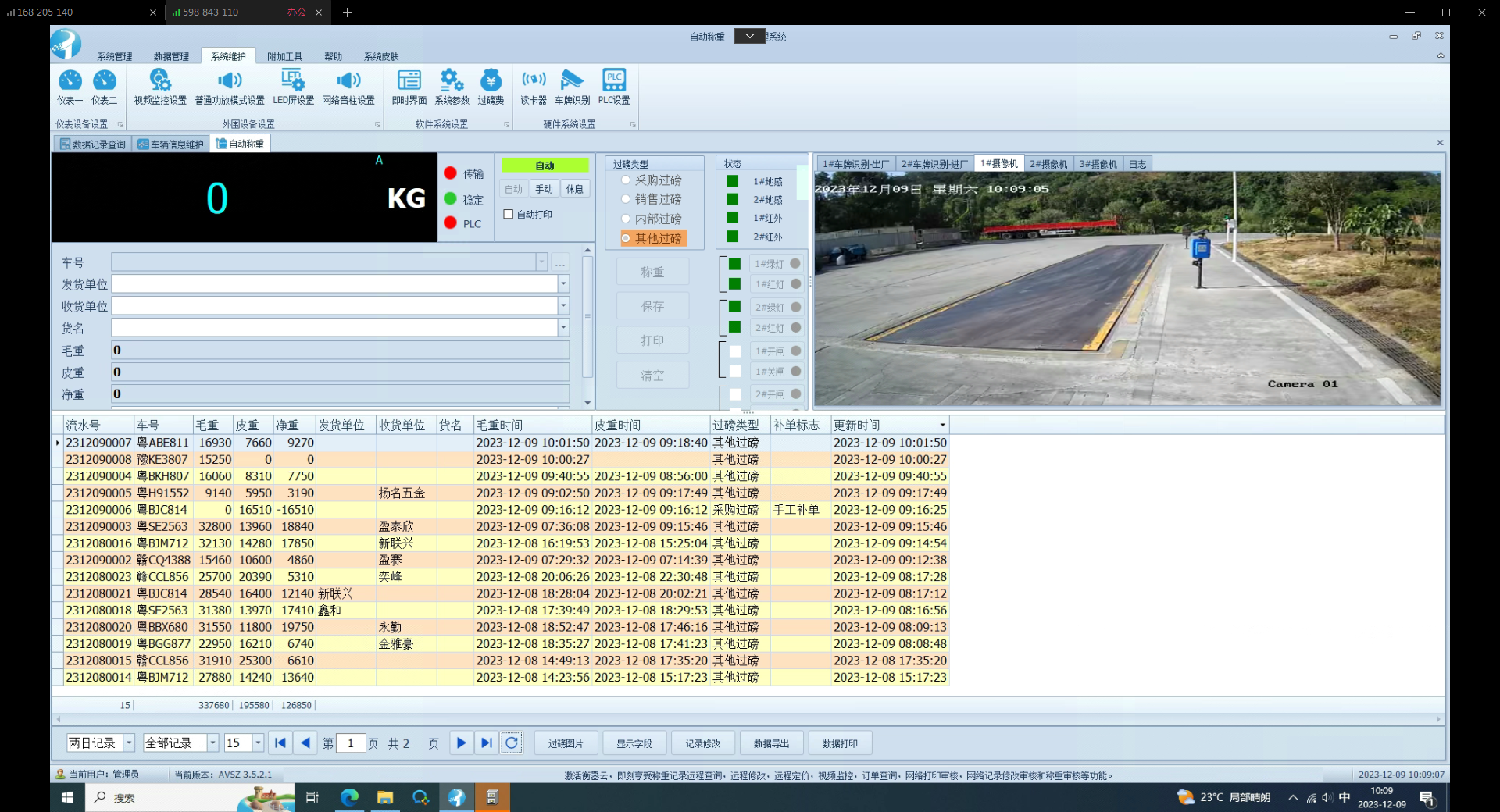This screenshot has height=812, width=1500.
Task: Jump to the last records page
Action: point(487,743)
